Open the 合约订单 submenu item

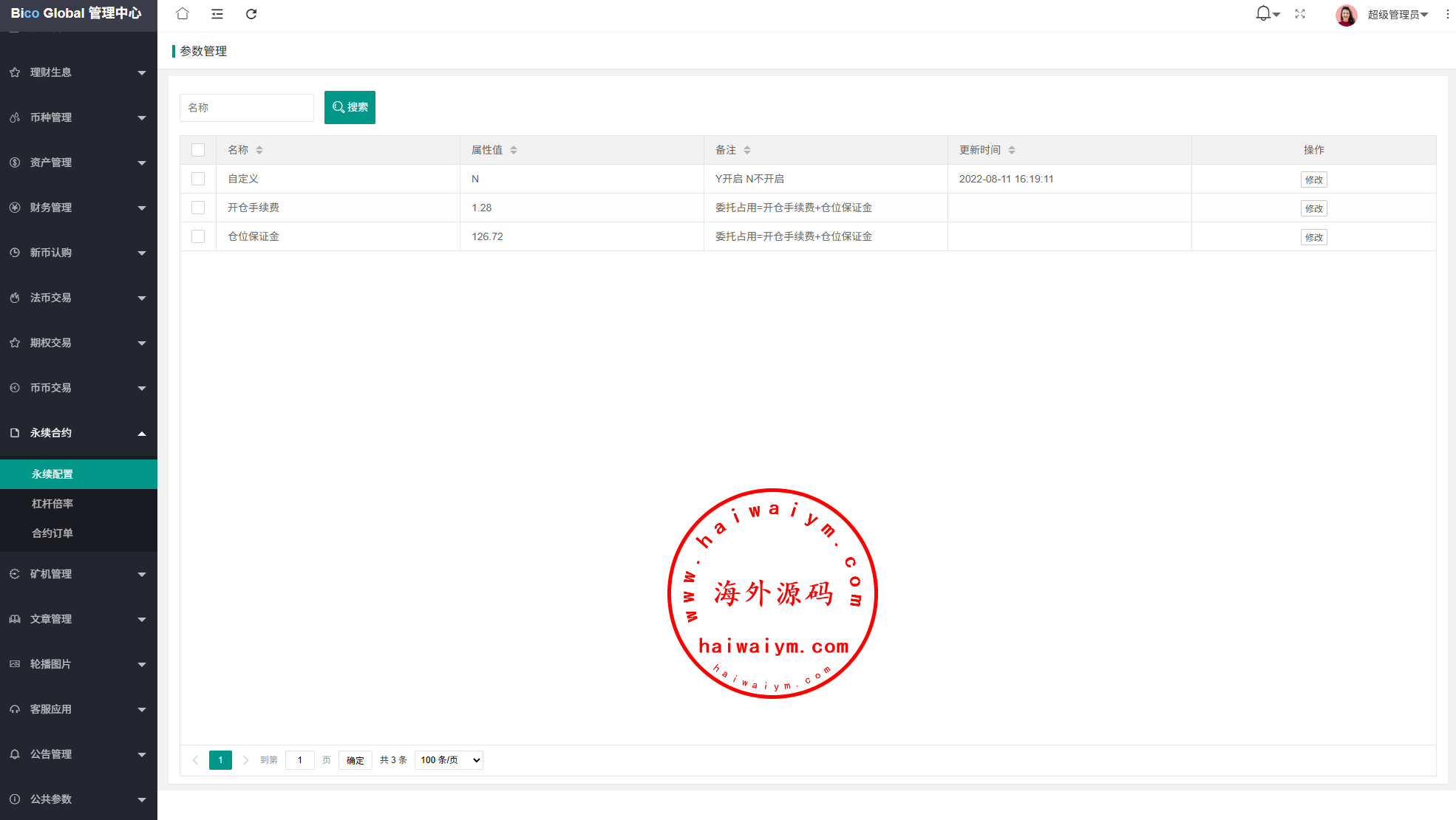click(52, 533)
